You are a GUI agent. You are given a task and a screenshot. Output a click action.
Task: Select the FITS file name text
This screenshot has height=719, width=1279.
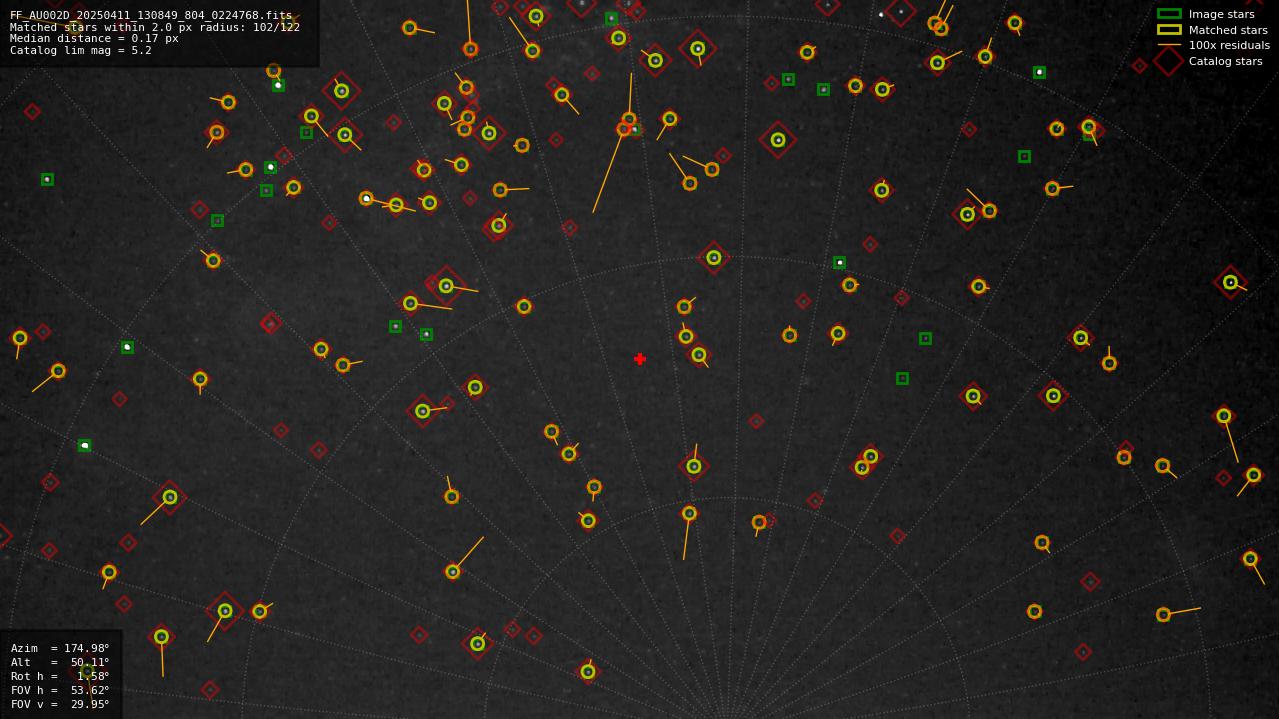click(x=151, y=16)
